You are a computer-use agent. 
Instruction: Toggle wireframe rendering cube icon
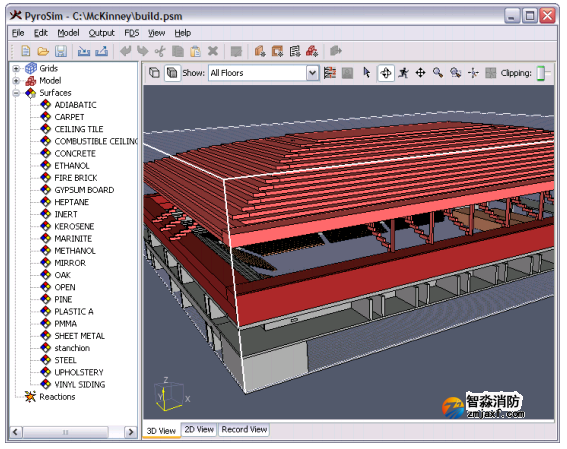(154, 73)
